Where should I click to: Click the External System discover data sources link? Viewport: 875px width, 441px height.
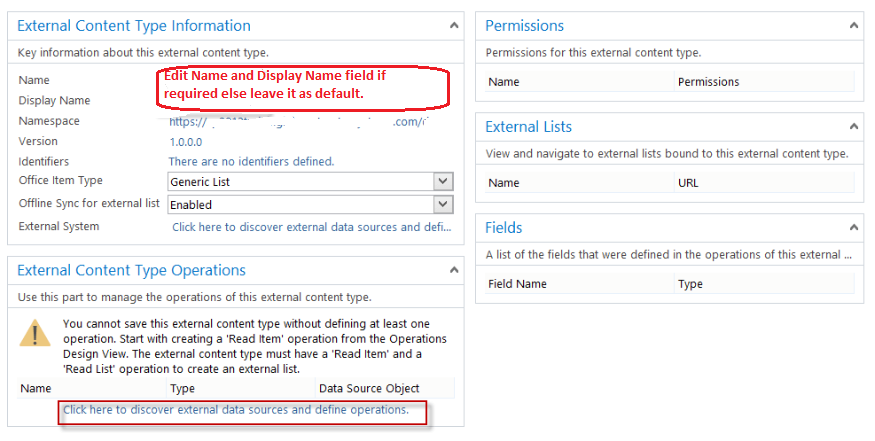(311, 227)
